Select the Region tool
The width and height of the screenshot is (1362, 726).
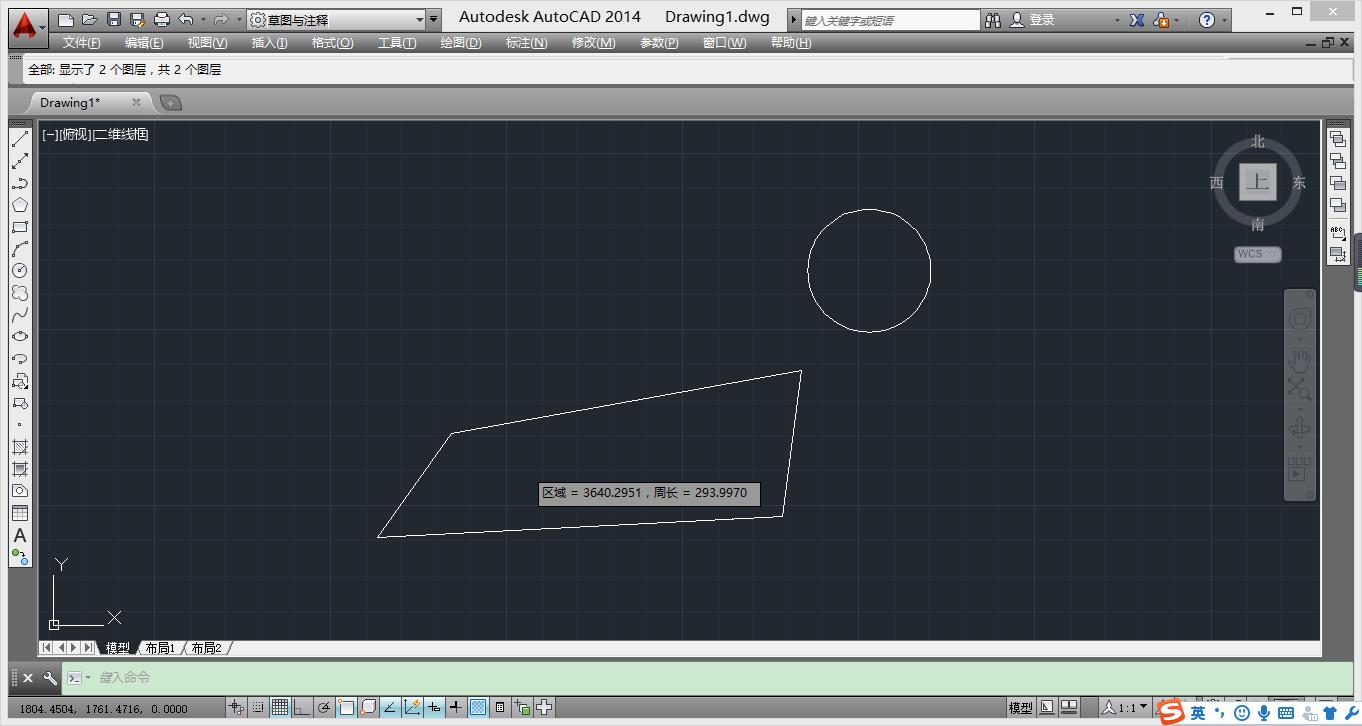point(20,491)
